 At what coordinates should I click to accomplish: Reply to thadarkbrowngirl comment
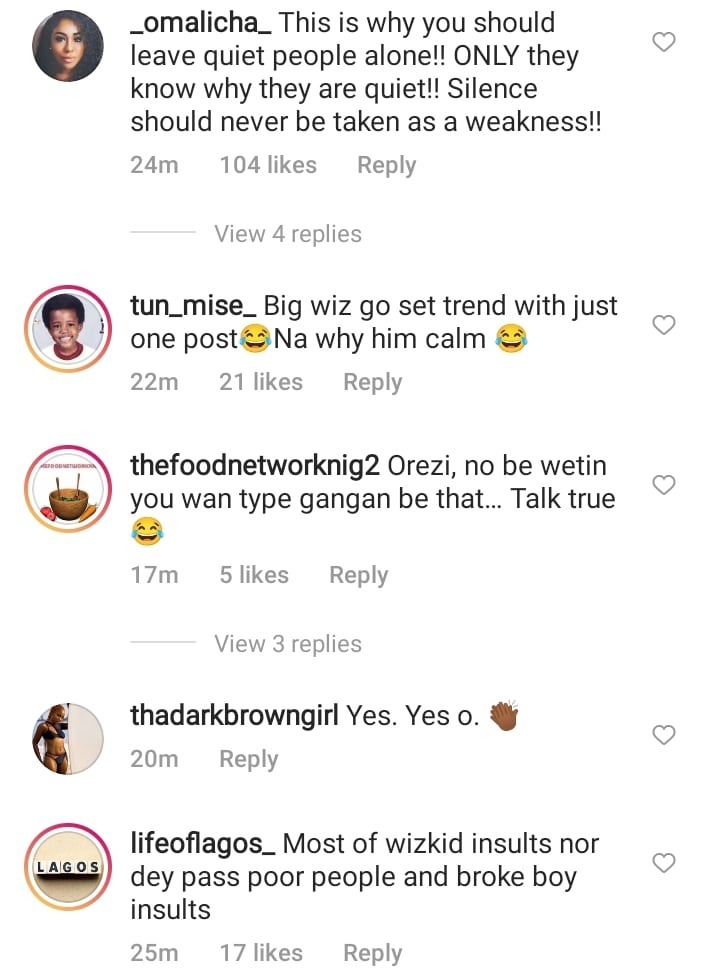248,759
